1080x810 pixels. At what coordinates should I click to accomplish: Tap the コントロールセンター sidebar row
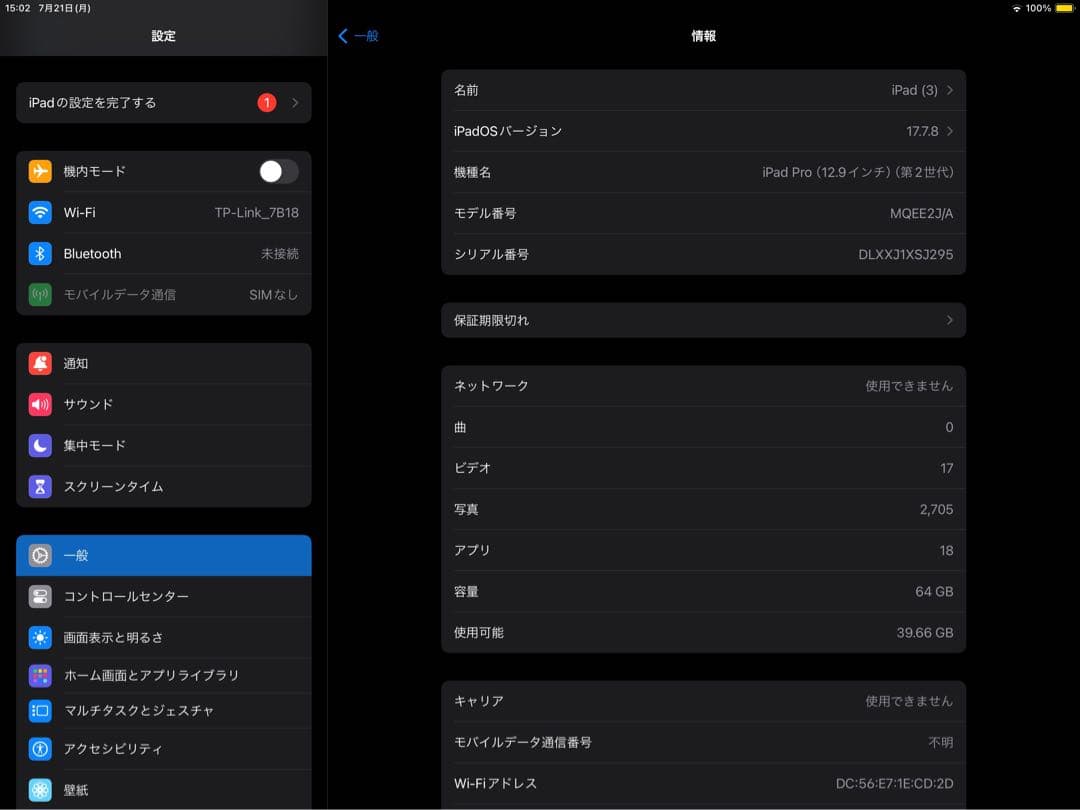[x=163, y=596]
